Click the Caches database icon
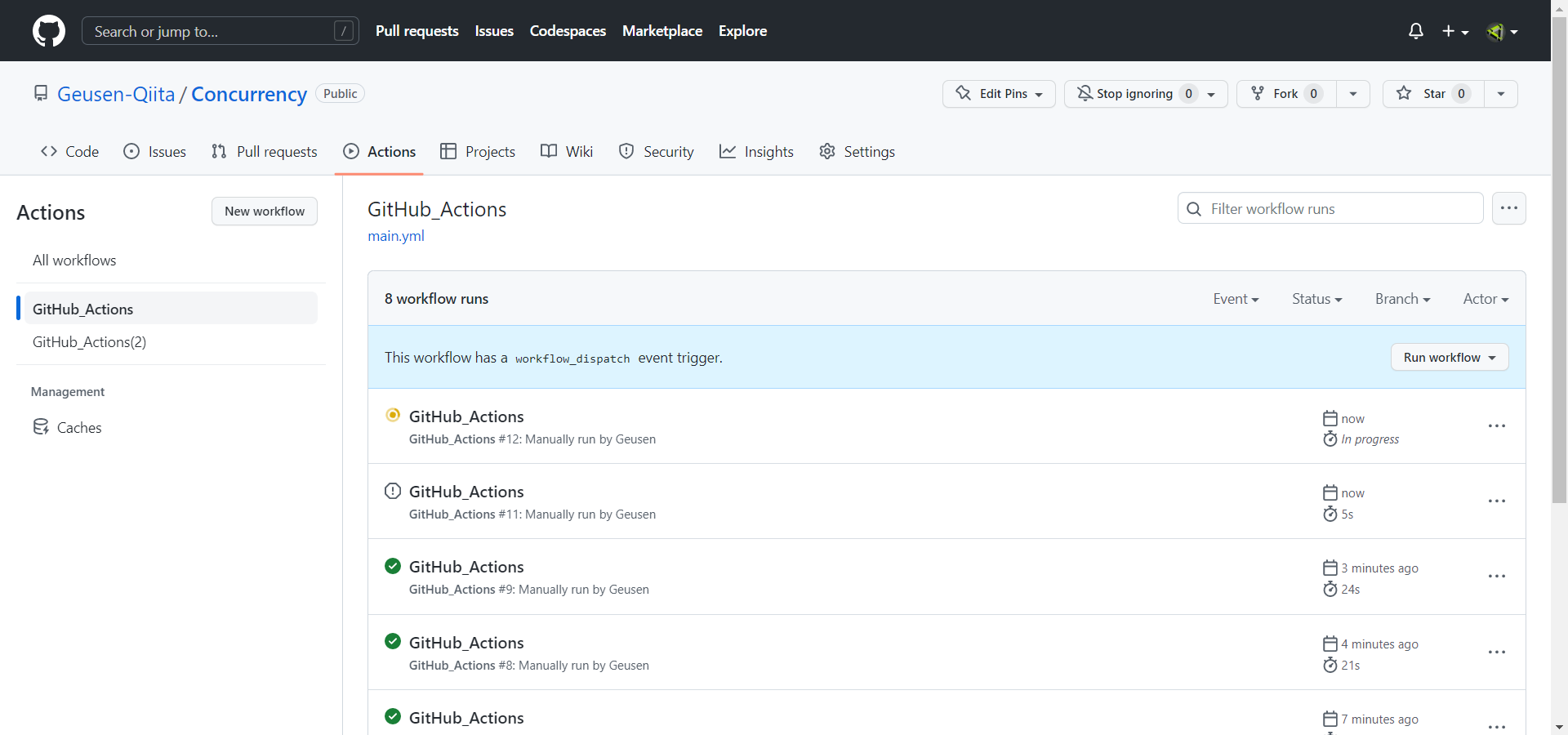Viewport: 1568px width, 735px height. coord(41,427)
